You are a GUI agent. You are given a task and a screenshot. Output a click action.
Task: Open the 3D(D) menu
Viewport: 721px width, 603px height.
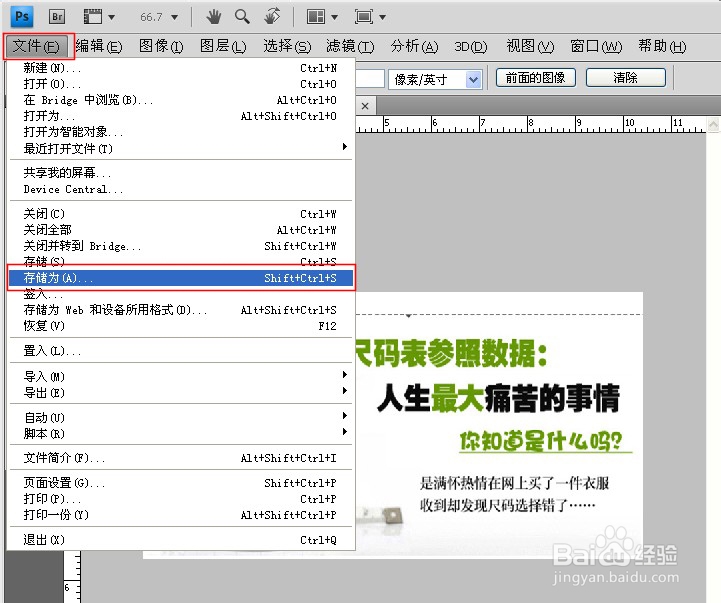tap(470, 46)
